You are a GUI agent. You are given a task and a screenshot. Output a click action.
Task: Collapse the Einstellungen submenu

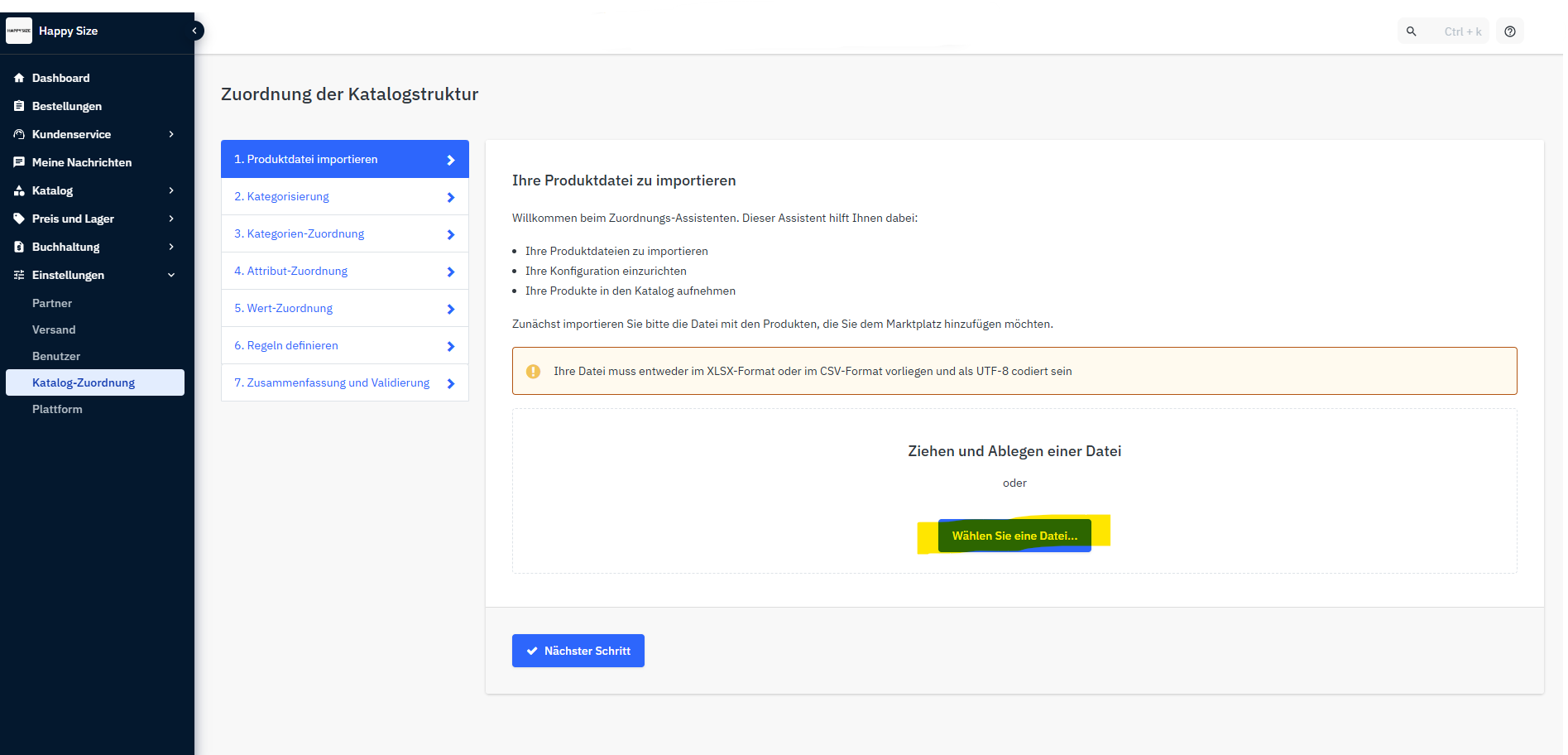click(171, 275)
